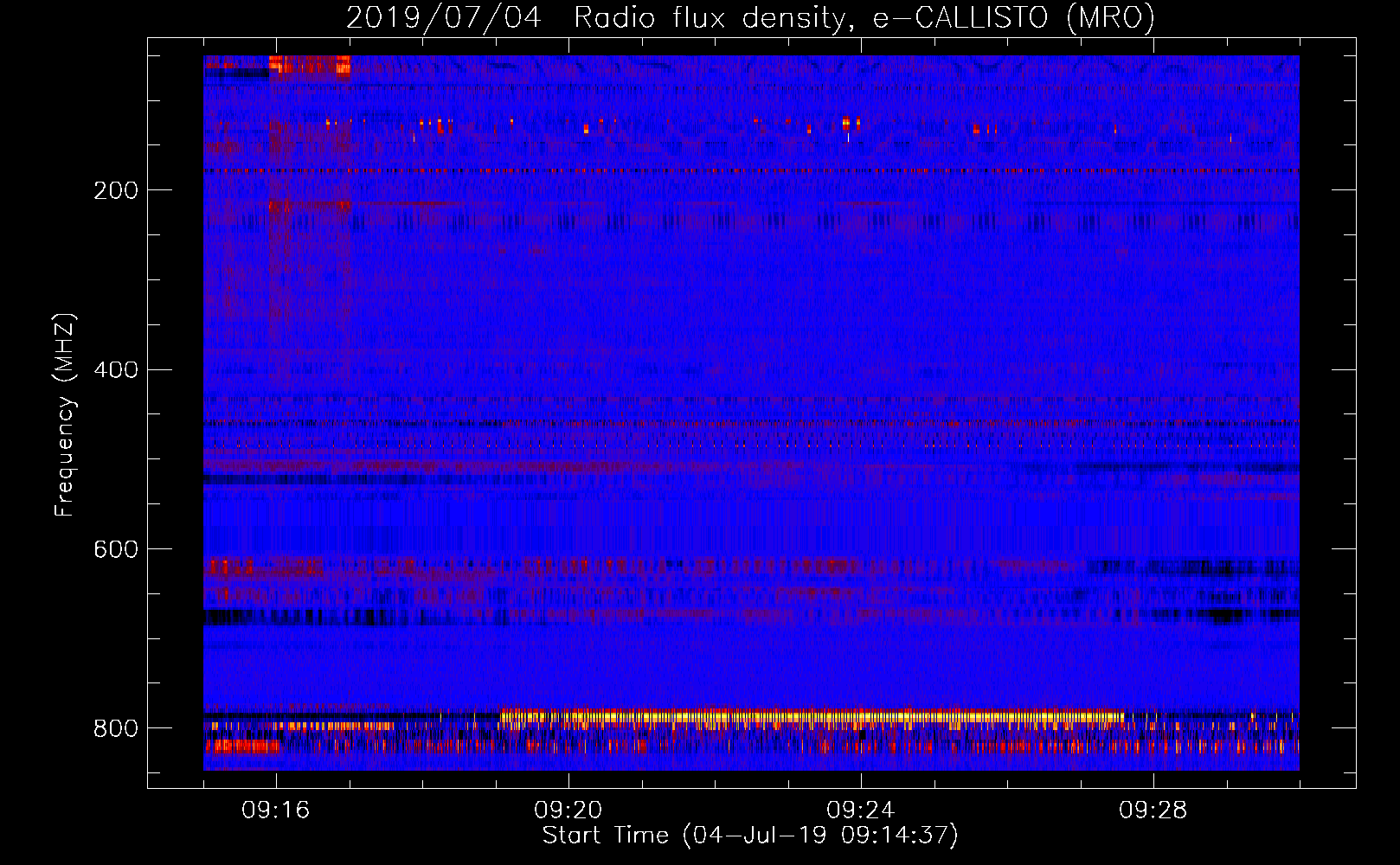The width and height of the screenshot is (1400, 865).
Task: Click the 'Frequency (MHZ)' axis label
Action: tap(65, 415)
